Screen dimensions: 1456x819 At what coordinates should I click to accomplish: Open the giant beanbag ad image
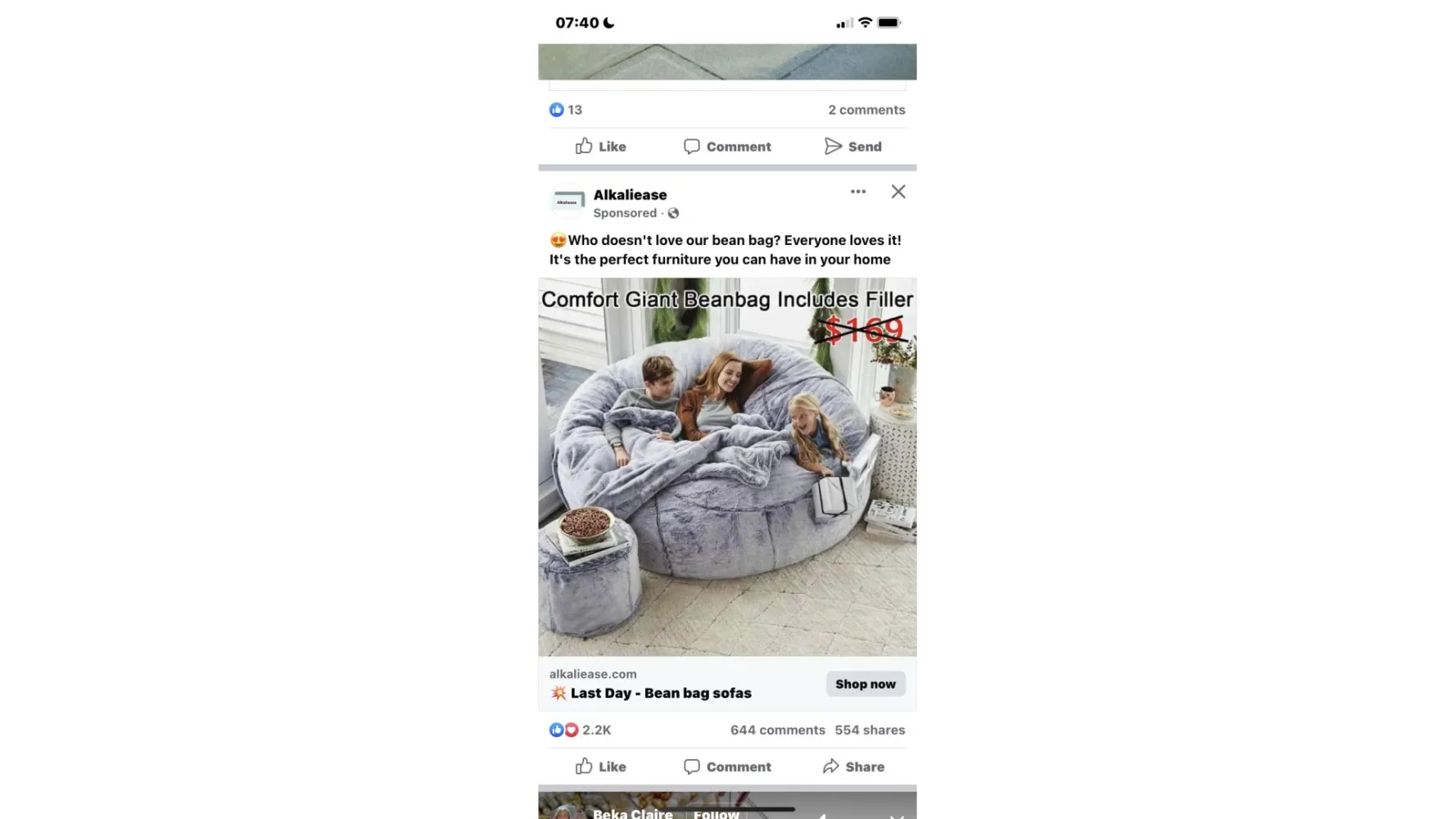pos(727,467)
